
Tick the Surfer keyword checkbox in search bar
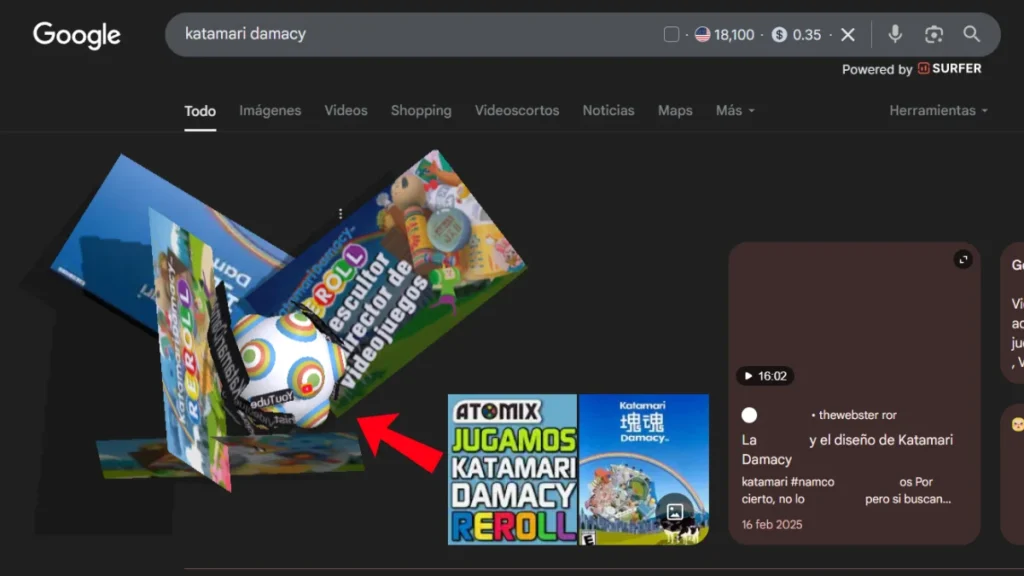pos(671,35)
